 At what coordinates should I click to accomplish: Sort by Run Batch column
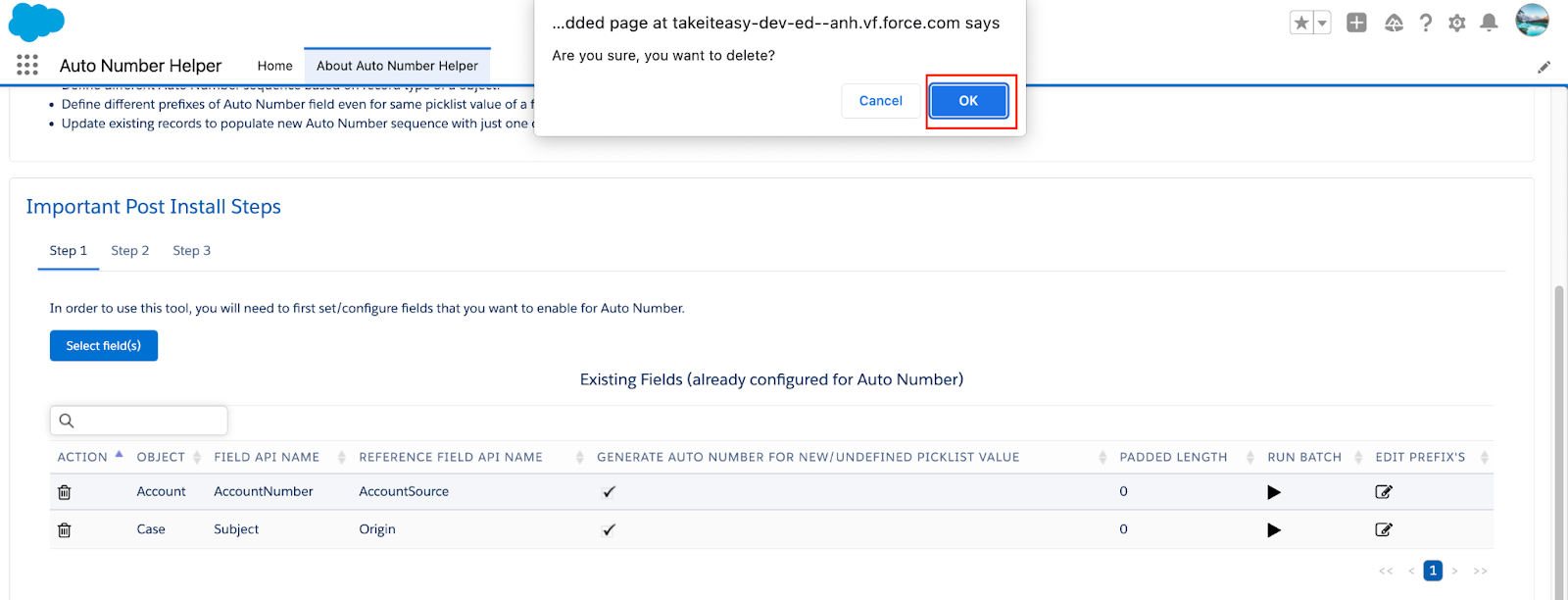pos(1314,457)
